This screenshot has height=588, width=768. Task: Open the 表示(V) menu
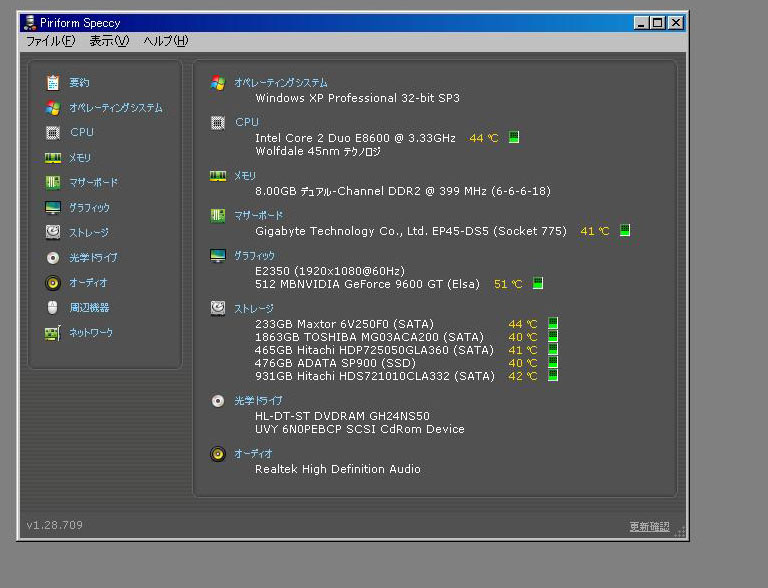click(x=109, y=41)
